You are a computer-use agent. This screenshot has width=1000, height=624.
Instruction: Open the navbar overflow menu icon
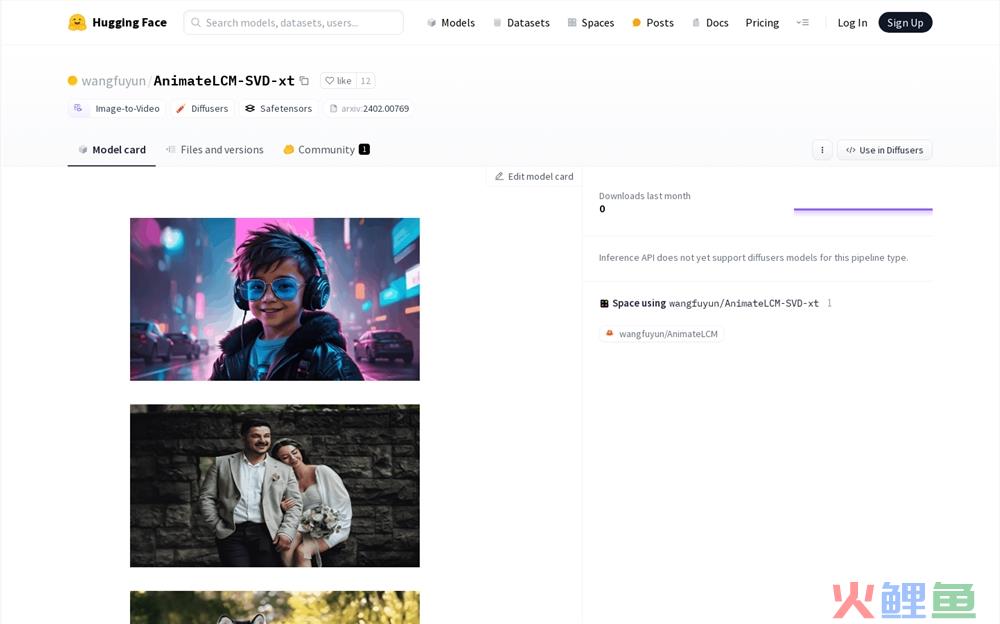coord(802,22)
